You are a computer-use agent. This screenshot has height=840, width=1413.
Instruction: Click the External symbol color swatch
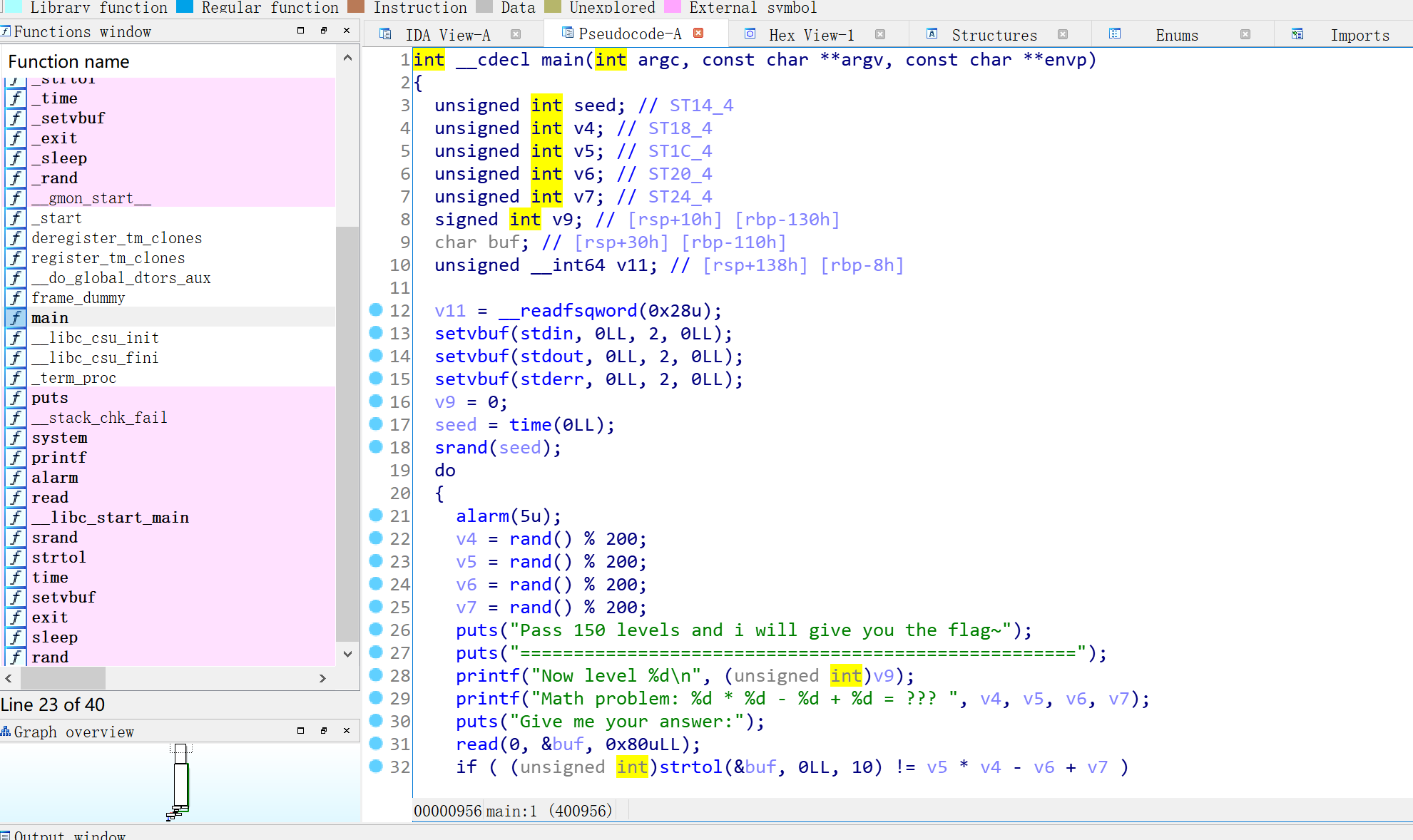point(672,6)
